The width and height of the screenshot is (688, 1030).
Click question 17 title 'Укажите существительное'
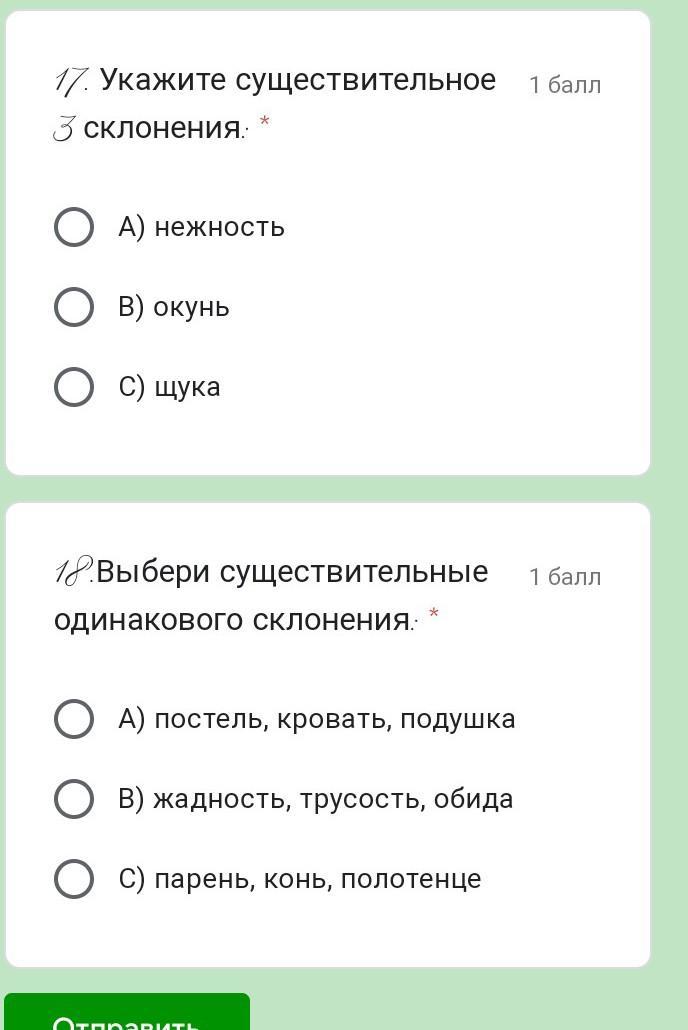[x=298, y=80]
